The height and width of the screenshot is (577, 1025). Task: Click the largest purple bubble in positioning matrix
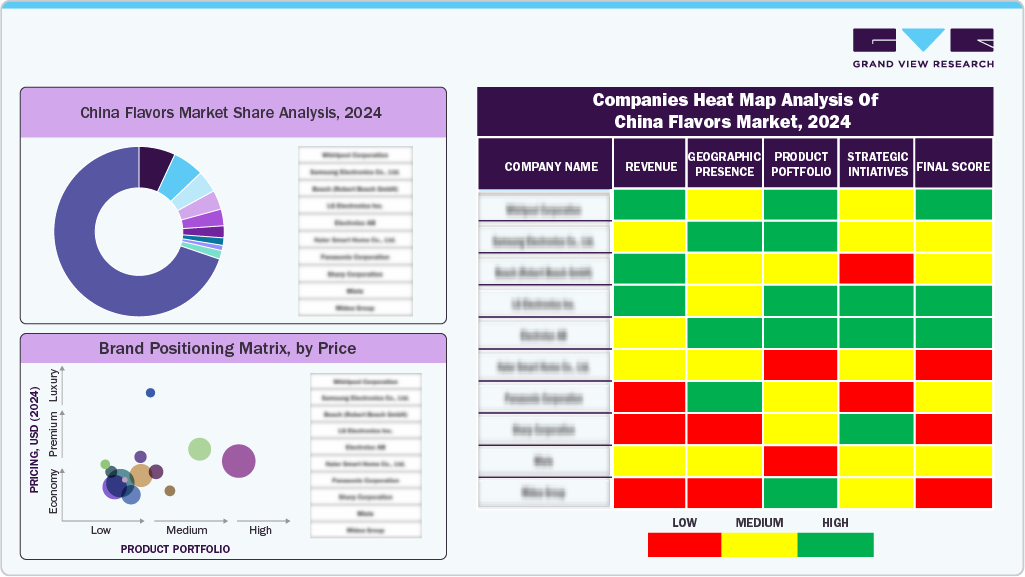click(238, 462)
